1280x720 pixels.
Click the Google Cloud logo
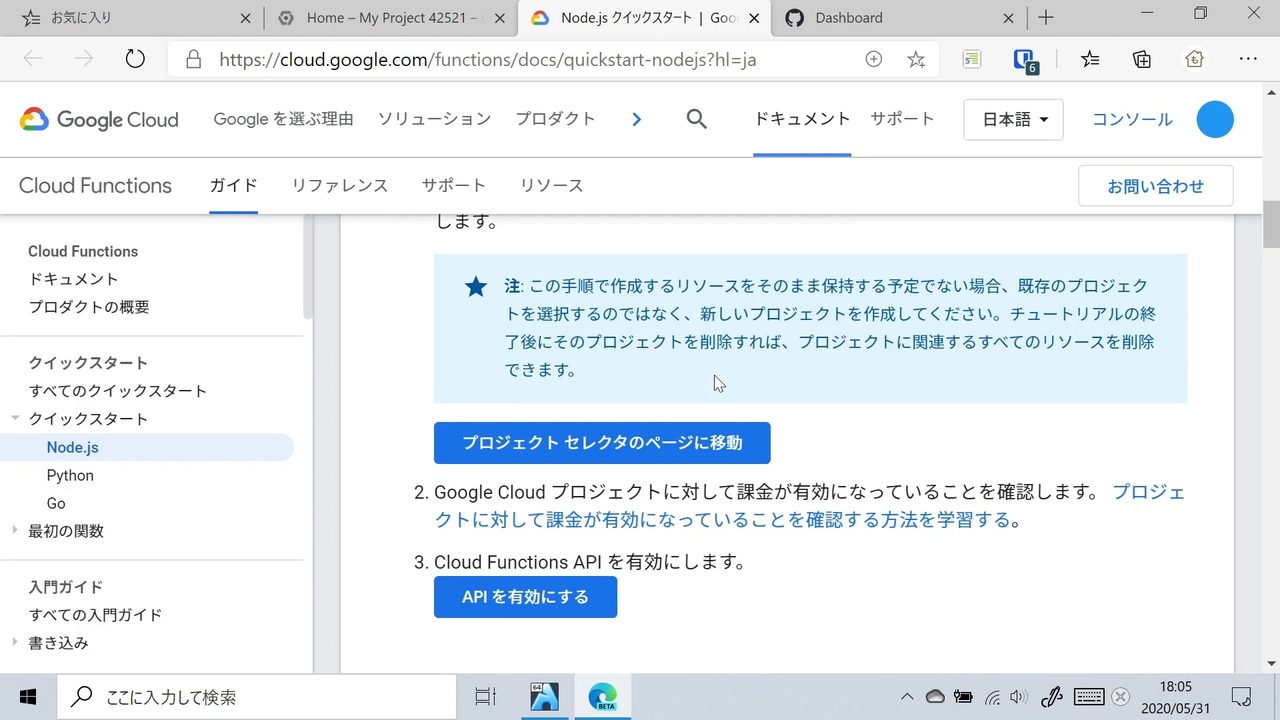pos(99,120)
